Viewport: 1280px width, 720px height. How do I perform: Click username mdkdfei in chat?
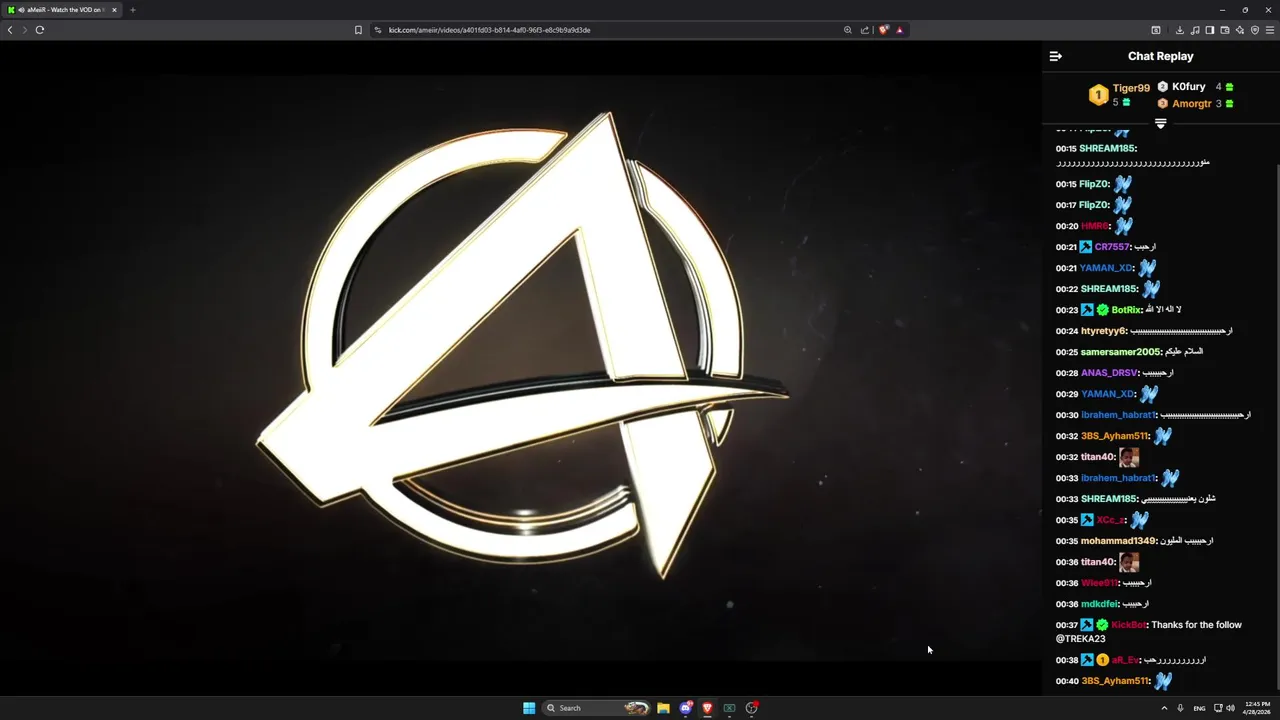pyautogui.click(x=1099, y=604)
